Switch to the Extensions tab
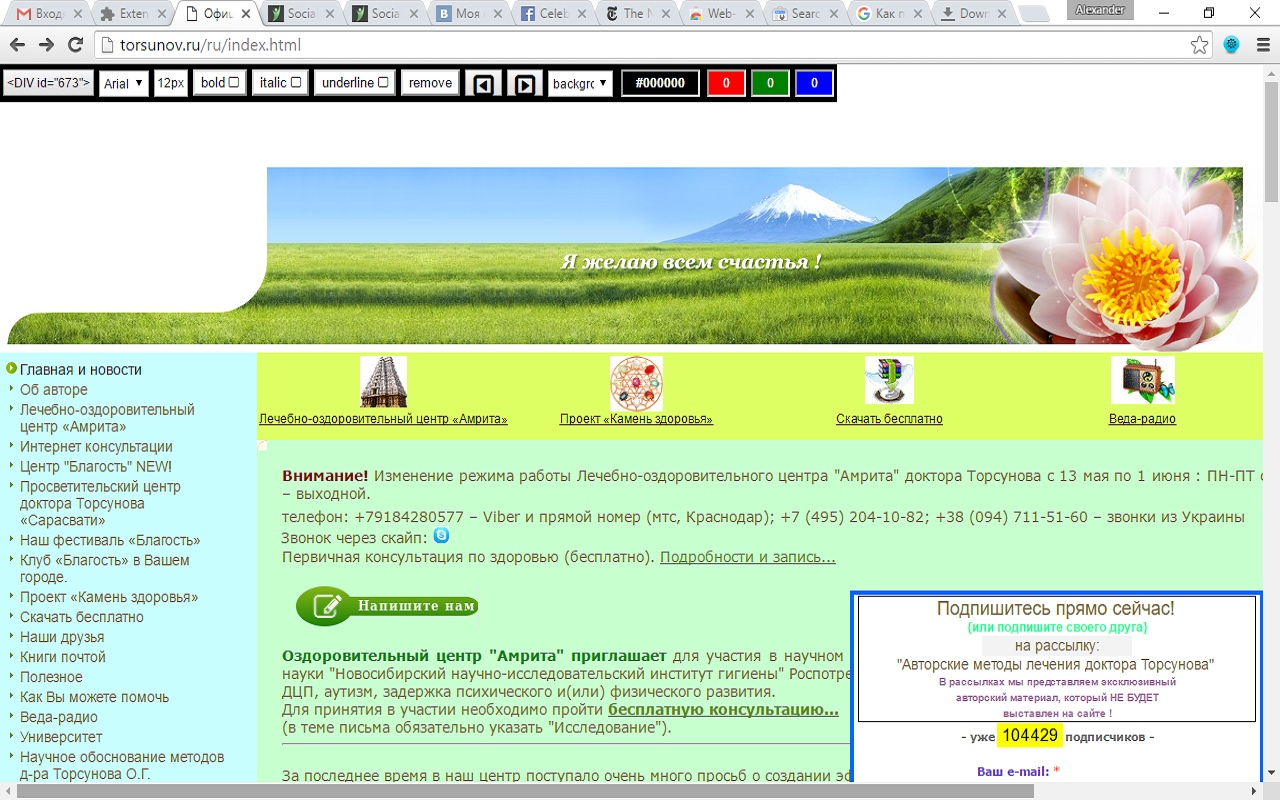The width and height of the screenshot is (1280, 800). [130, 14]
